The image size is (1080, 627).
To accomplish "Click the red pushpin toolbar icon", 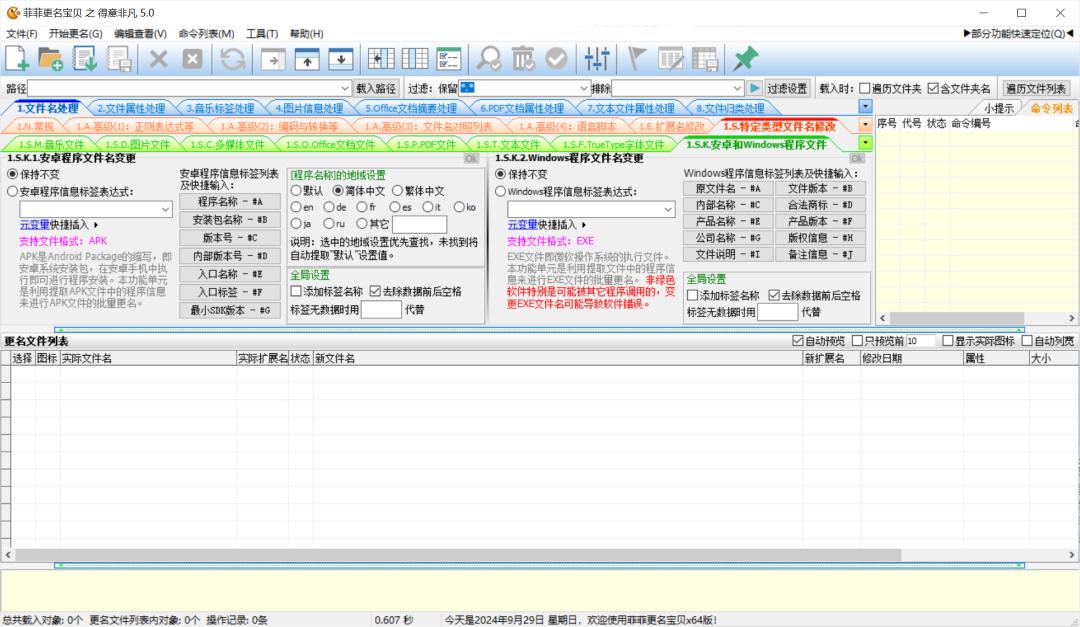I will click(x=744, y=58).
